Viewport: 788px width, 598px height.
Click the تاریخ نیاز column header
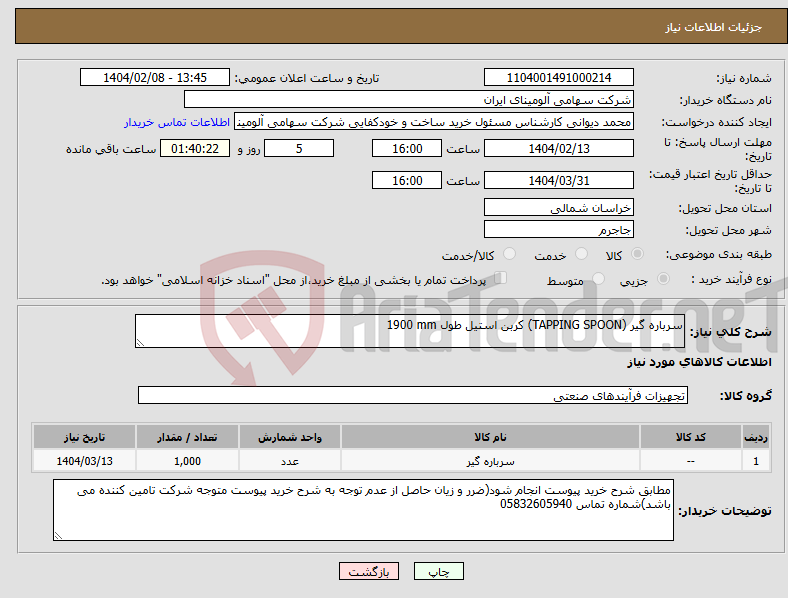tap(84, 437)
